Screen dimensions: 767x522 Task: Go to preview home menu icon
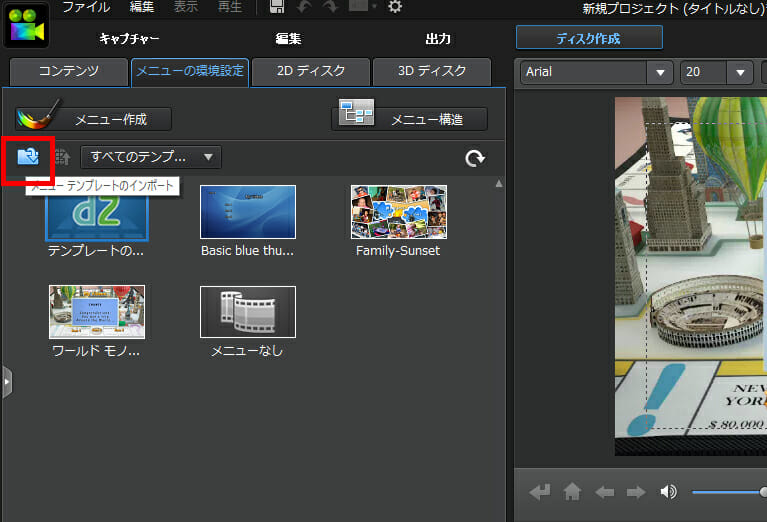tap(572, 491)
